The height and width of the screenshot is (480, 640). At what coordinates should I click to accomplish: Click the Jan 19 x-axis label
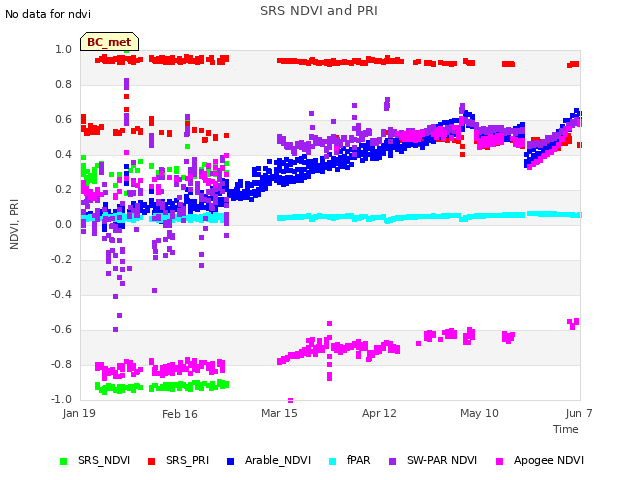click(79, 413)
